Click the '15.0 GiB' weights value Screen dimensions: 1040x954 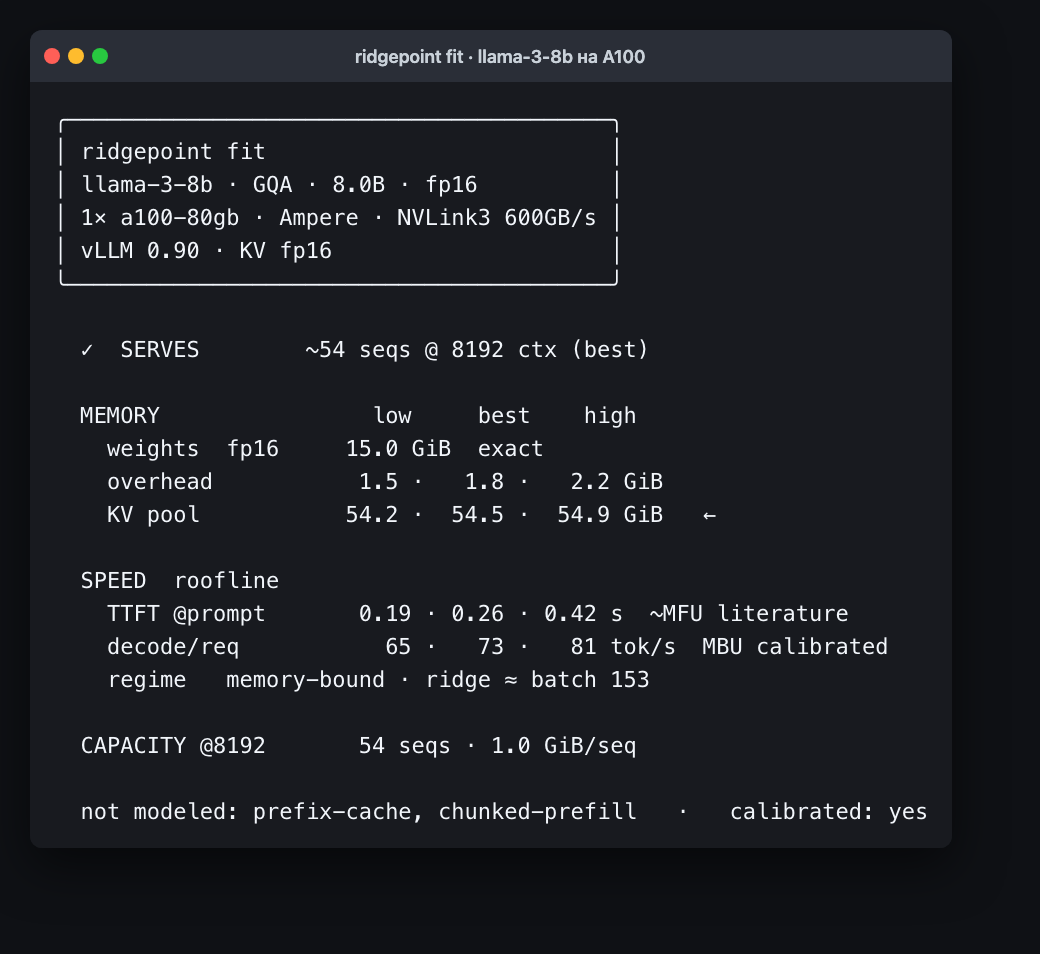(x=398, y=449)
